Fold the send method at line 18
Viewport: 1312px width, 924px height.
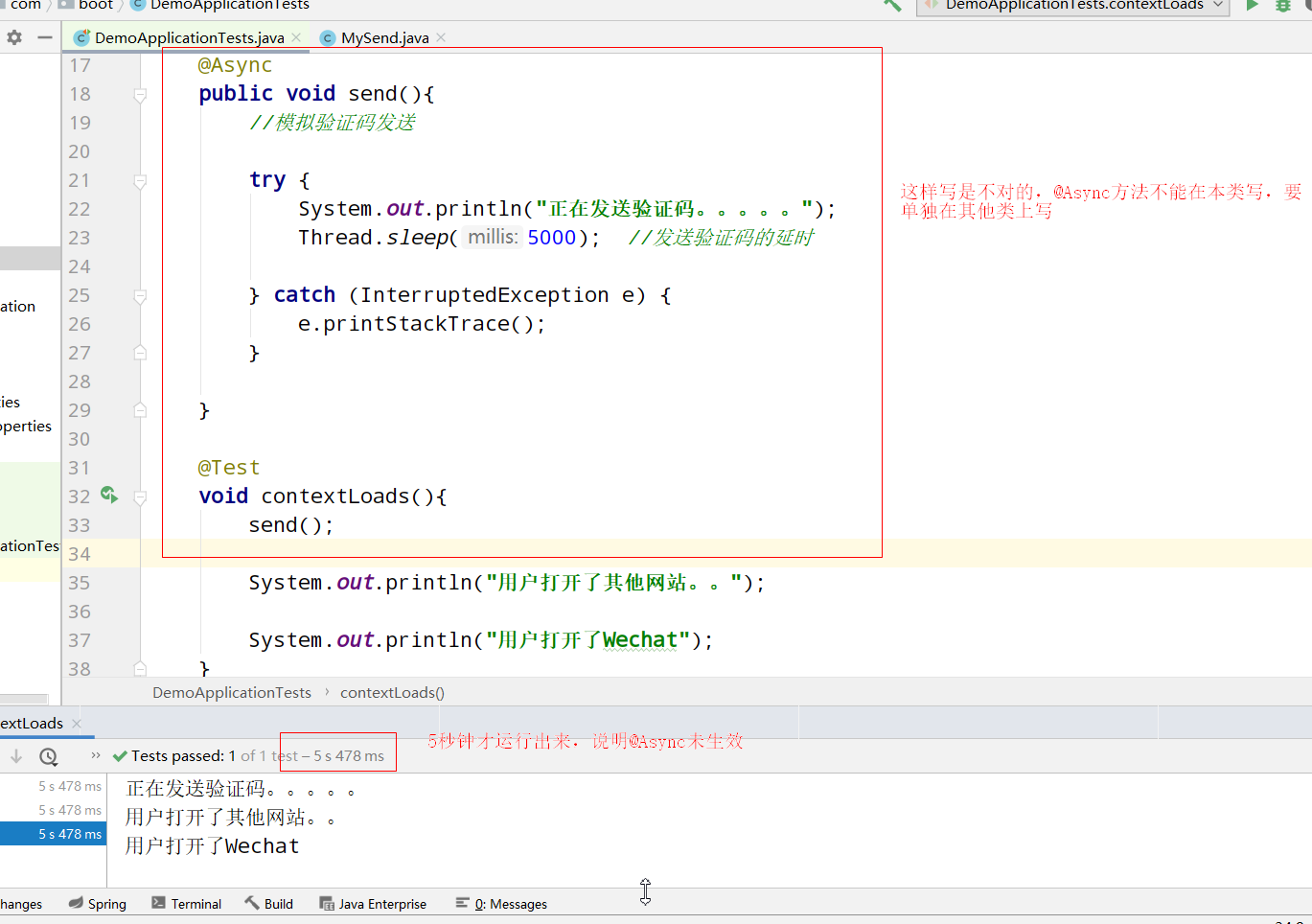point(140,95)
